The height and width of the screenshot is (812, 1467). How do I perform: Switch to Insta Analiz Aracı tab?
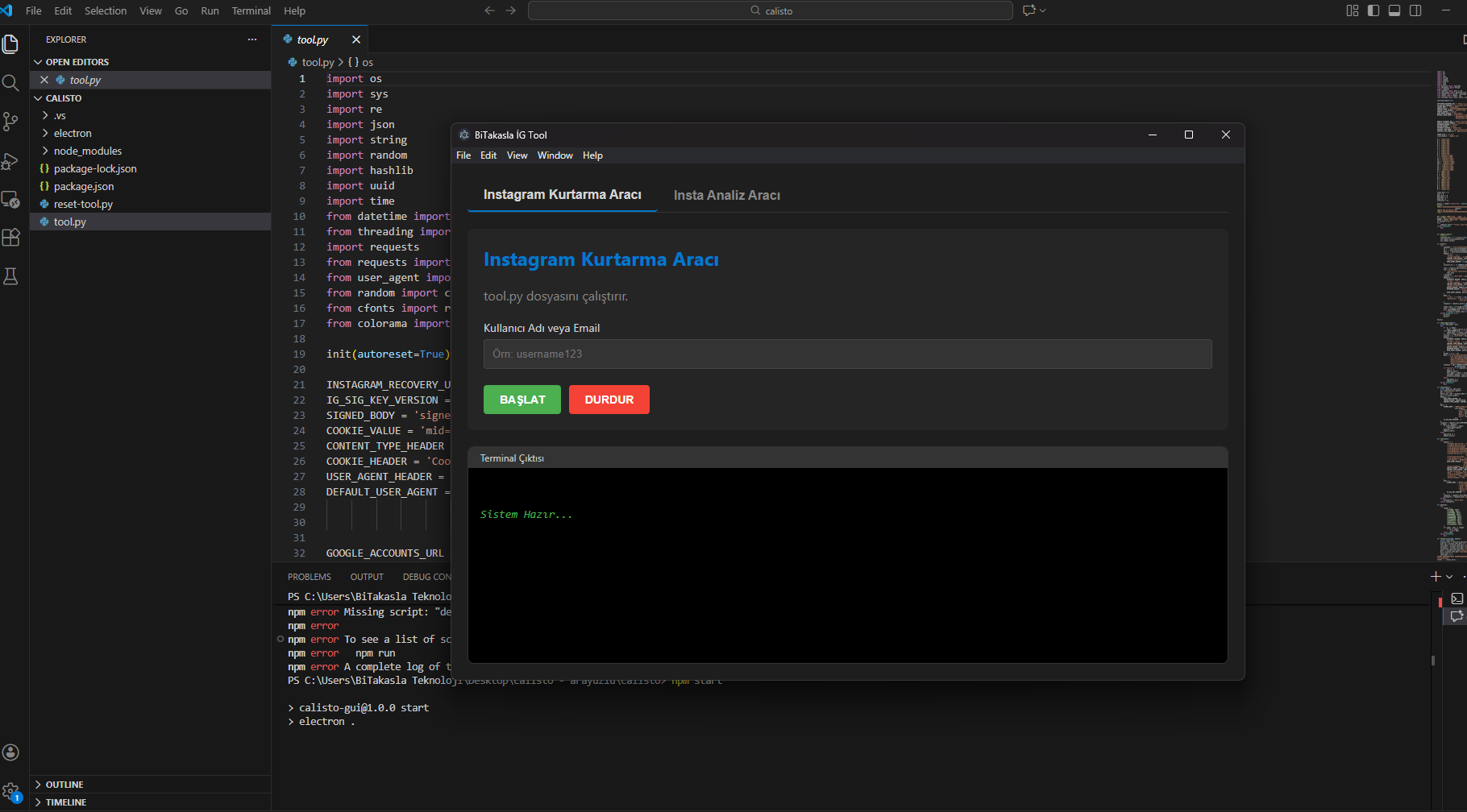(x=727, y=196)
